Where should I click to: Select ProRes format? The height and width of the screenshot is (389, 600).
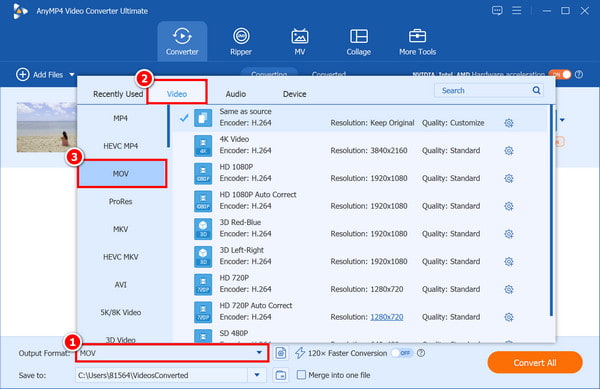[121, 201]
